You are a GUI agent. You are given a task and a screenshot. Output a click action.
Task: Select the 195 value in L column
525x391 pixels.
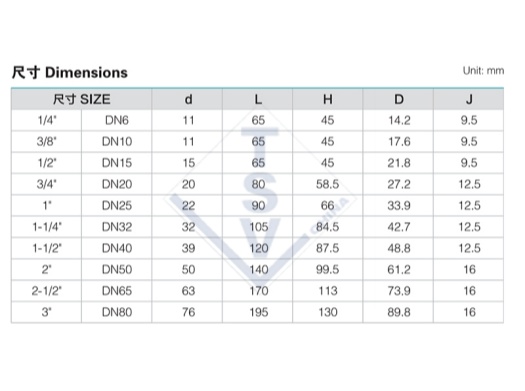tap(258, 312)
